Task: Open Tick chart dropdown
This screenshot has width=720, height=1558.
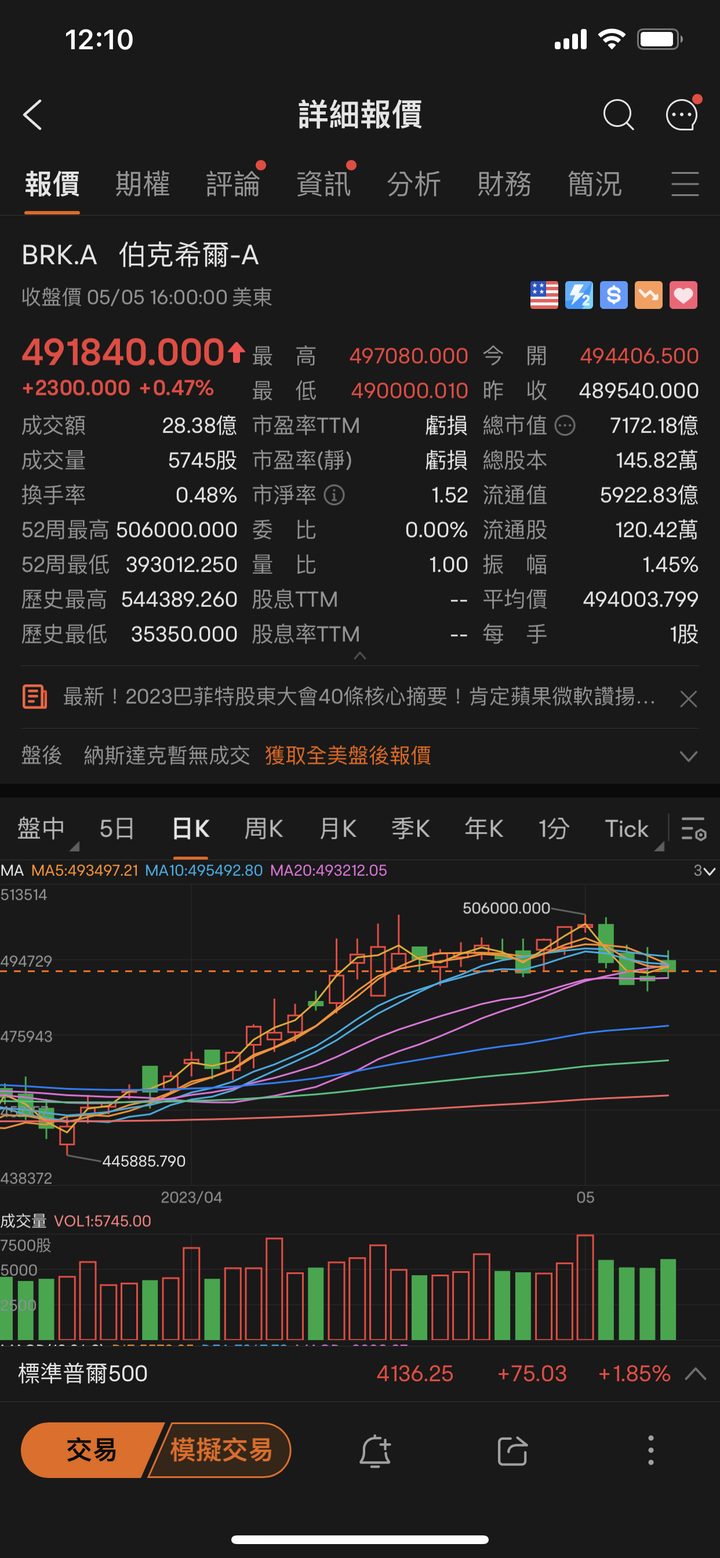Action: tap(632, 829)
